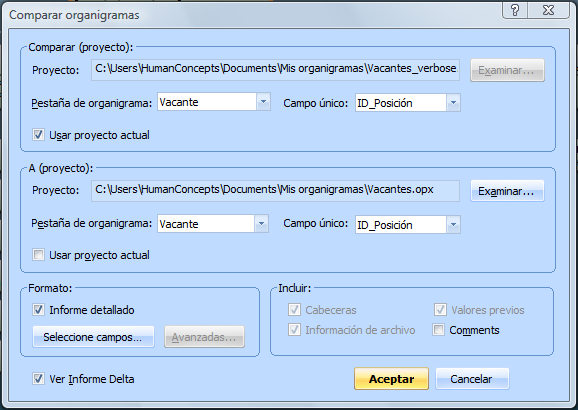
Task: Close the Comparar organigramas dialog
Action: point(549,10)
